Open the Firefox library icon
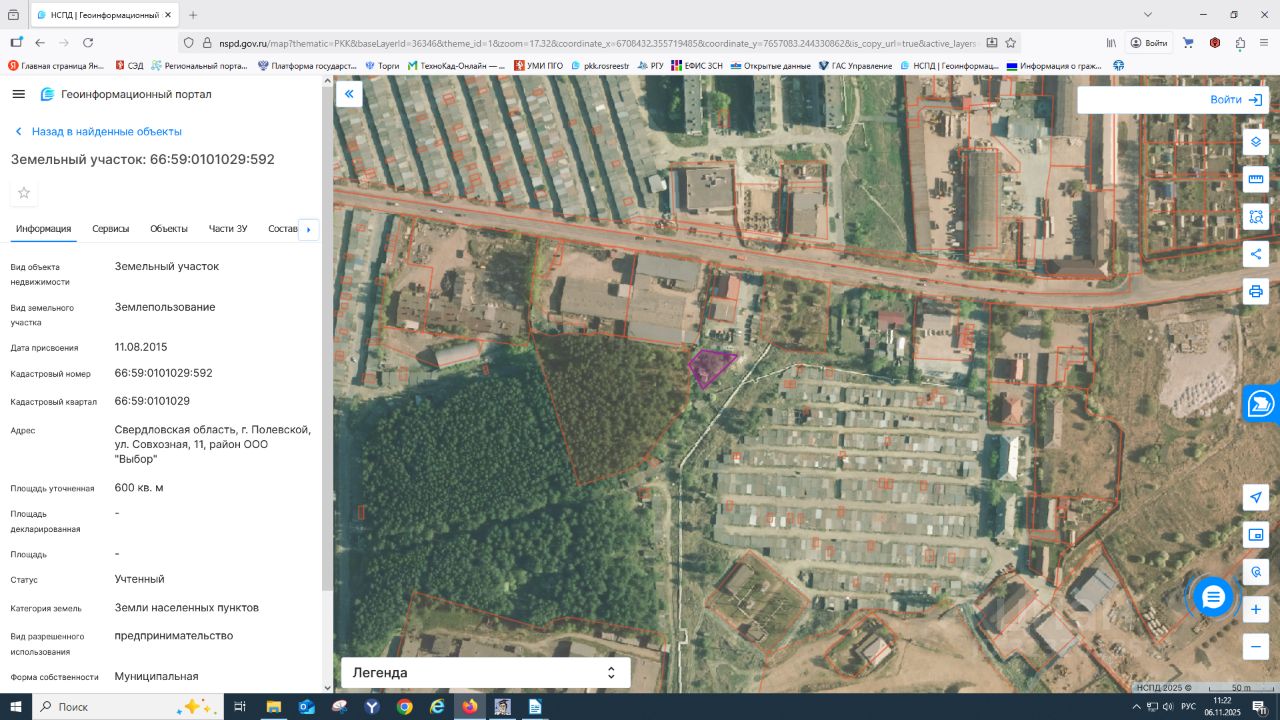 1111,43
